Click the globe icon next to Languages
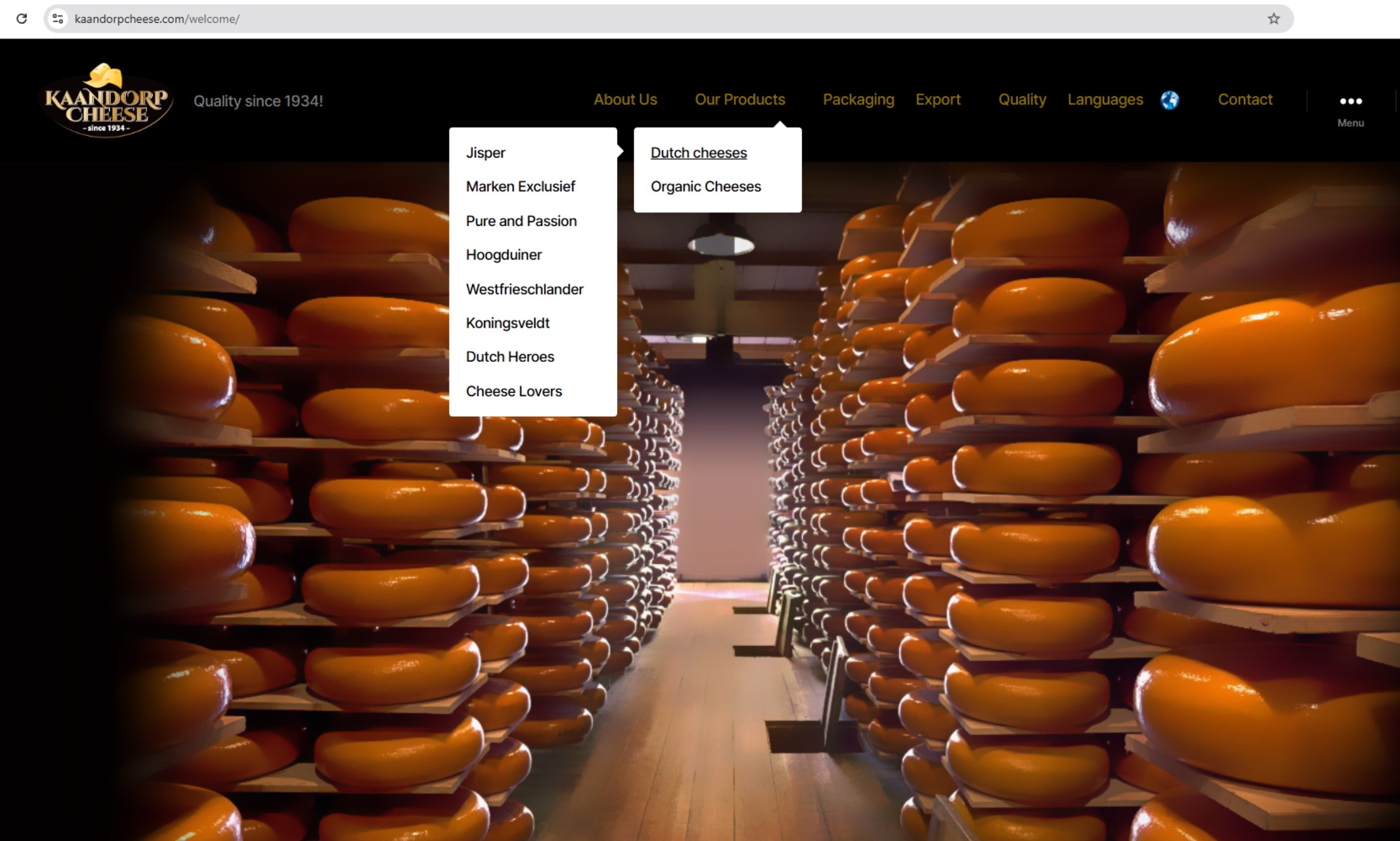 (1169, 100)
